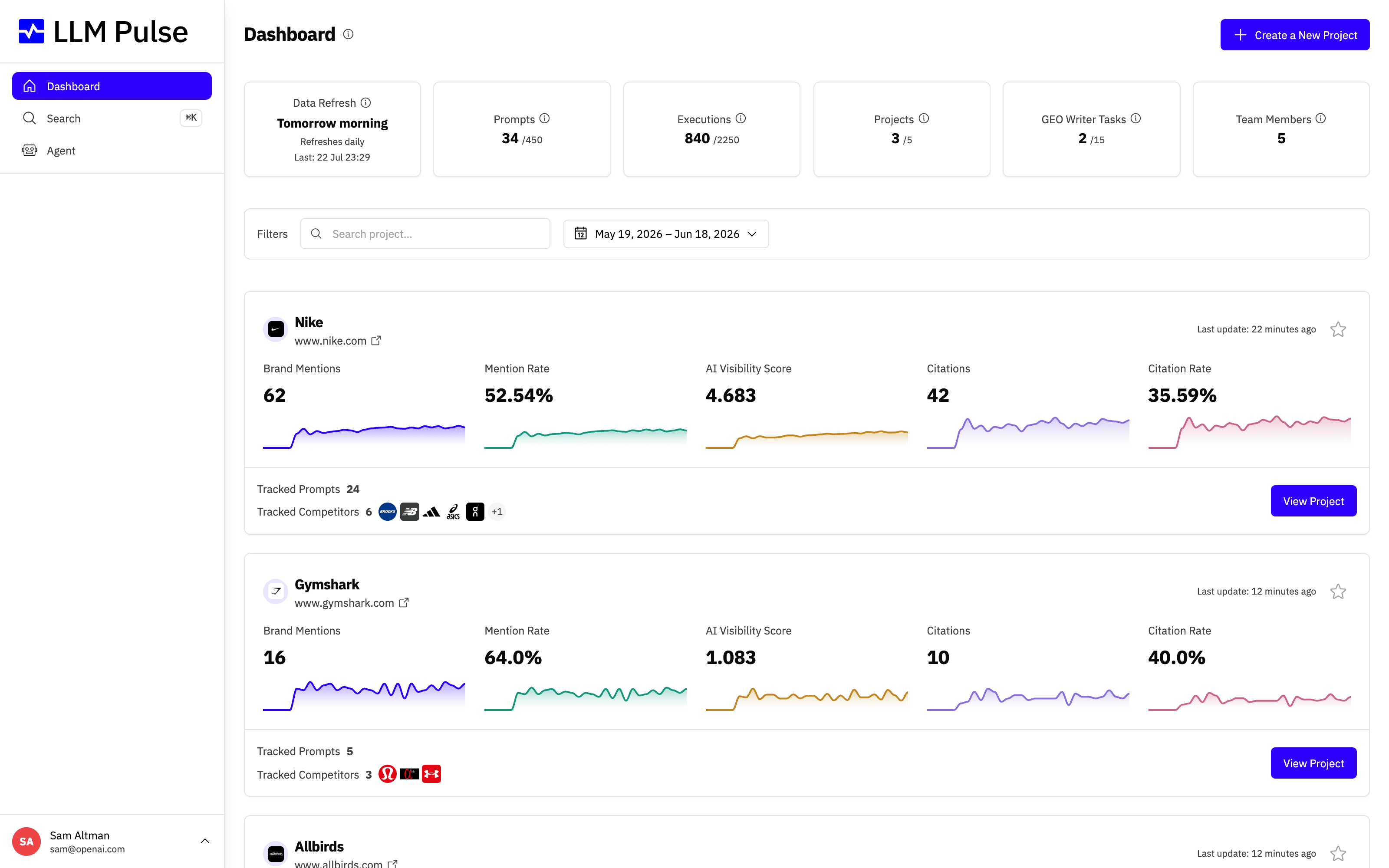Viewport: 1389px width, 868px height.
Task: Focus the Search project input field
Action: (425, 233)
